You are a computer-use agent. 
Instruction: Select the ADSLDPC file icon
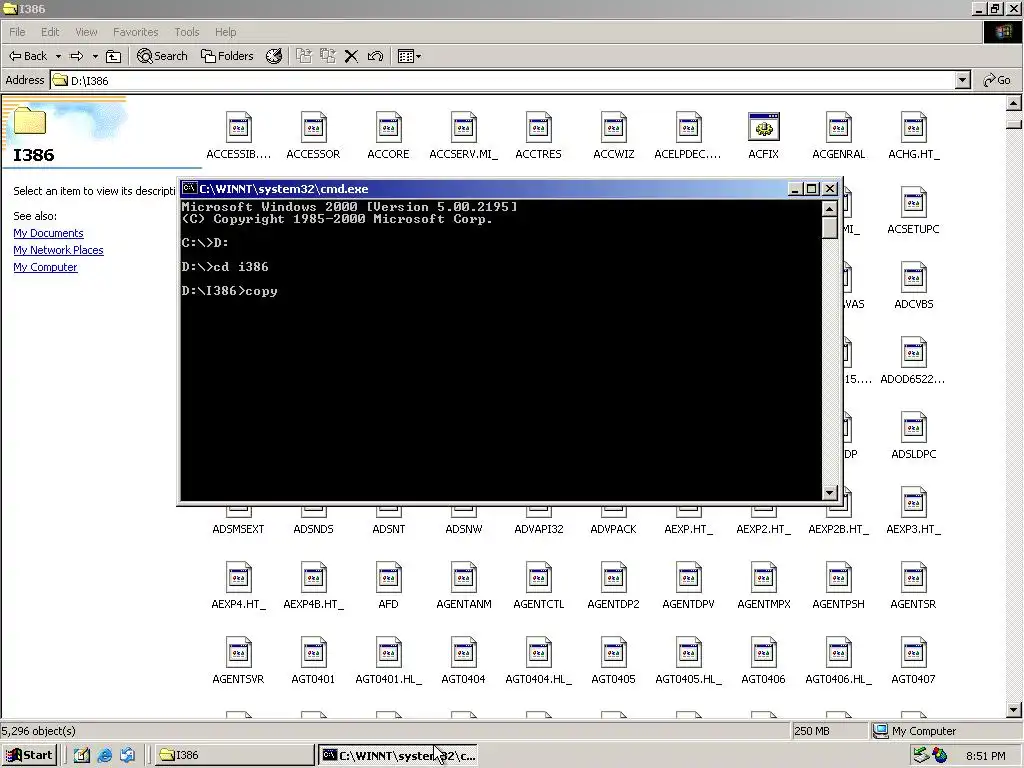pos(914,427)
